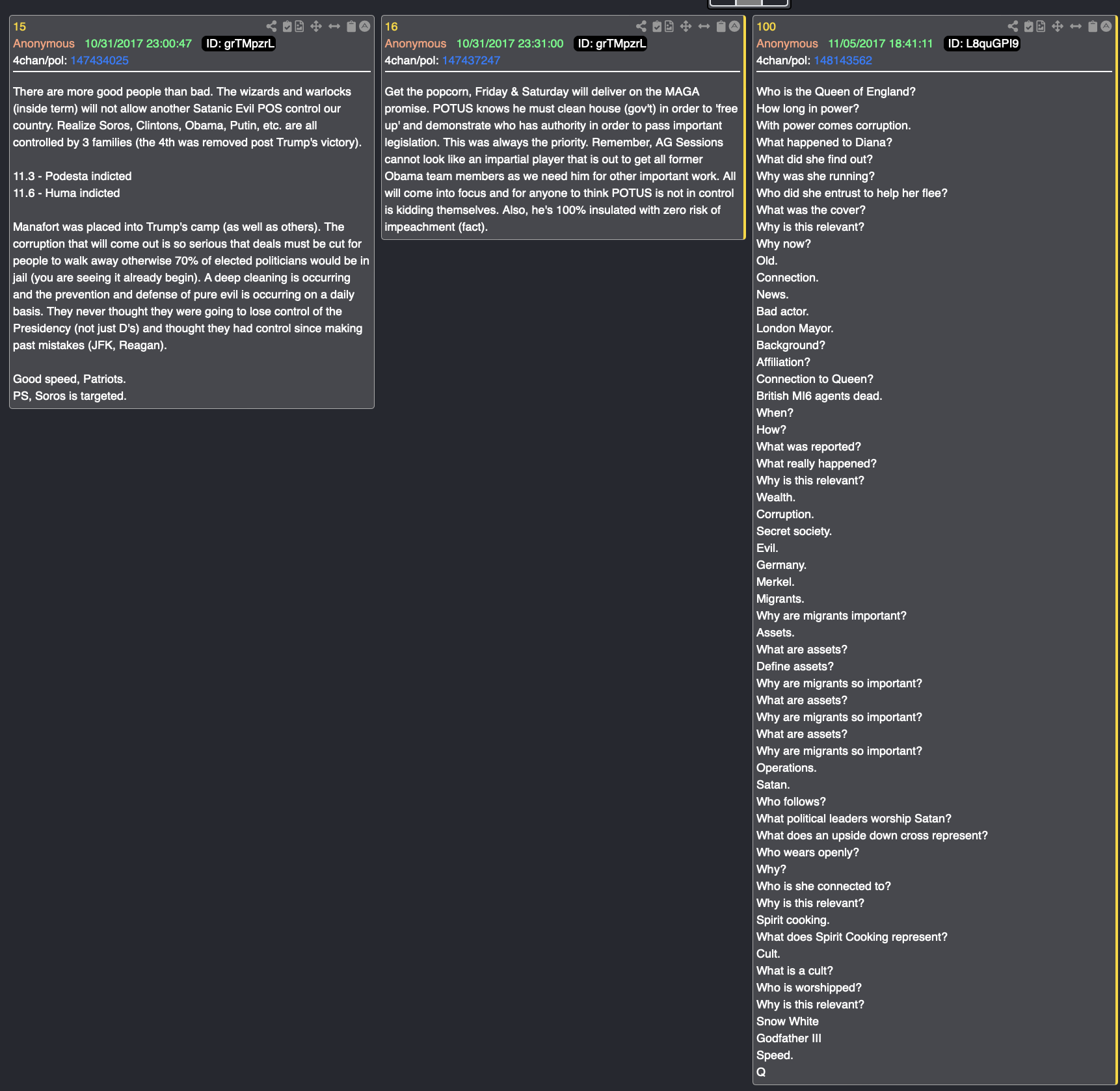The image size is (1120, 1091).
Task: Click the line 'British MI6 agents dead.'
Action: 819,396
